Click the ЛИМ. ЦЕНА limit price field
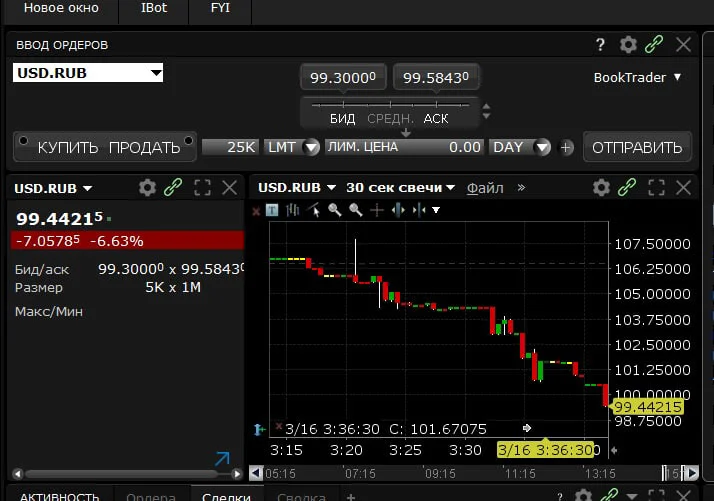 pyautogui.click(x=404, y=147)
